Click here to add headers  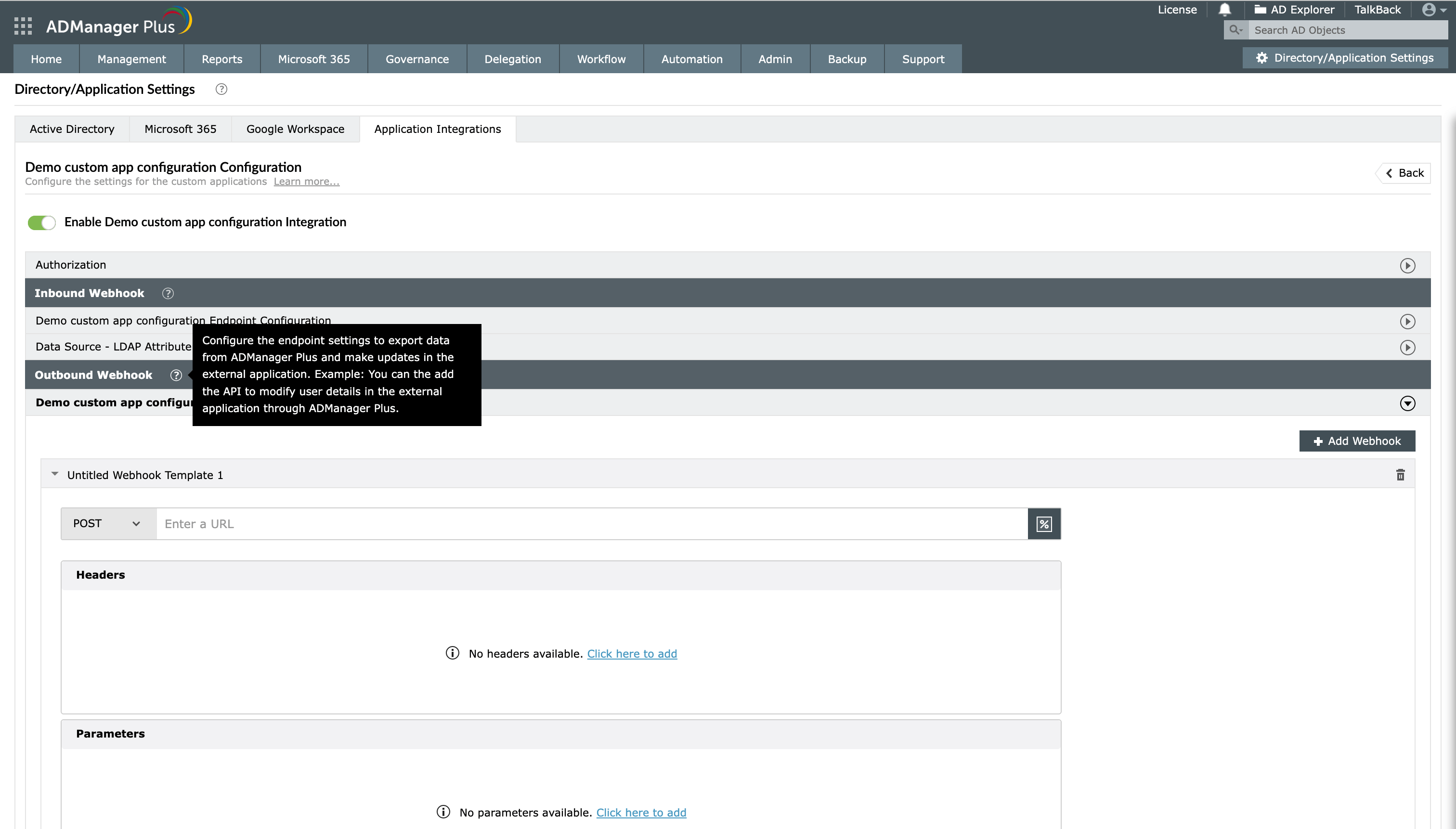632,653
